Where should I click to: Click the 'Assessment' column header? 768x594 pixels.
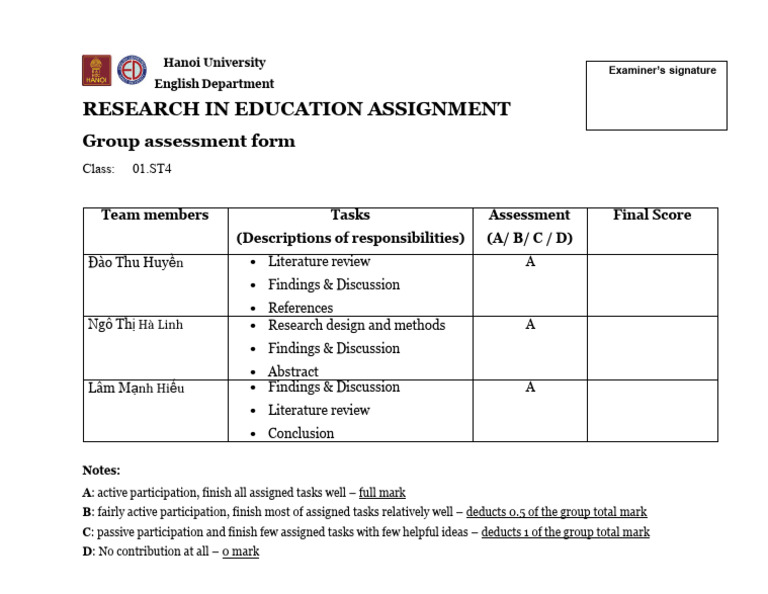coord(529,215)
